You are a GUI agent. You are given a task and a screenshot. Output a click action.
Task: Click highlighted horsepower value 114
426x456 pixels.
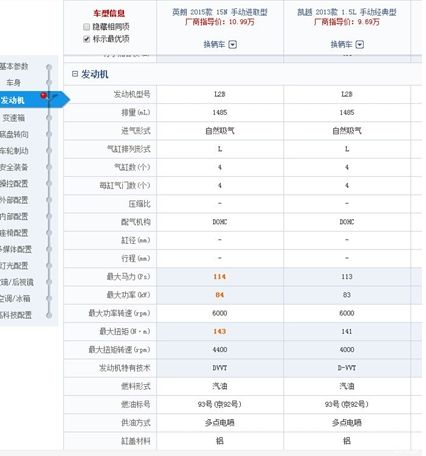(x=220, y=277)
